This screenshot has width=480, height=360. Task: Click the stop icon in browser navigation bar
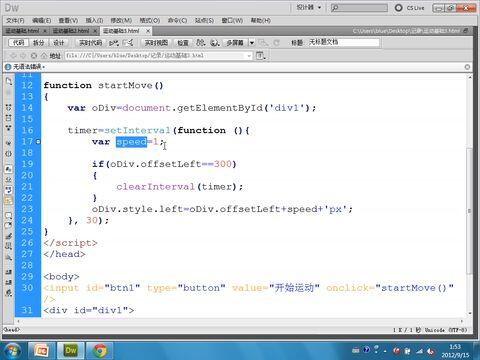click(33, 56)
